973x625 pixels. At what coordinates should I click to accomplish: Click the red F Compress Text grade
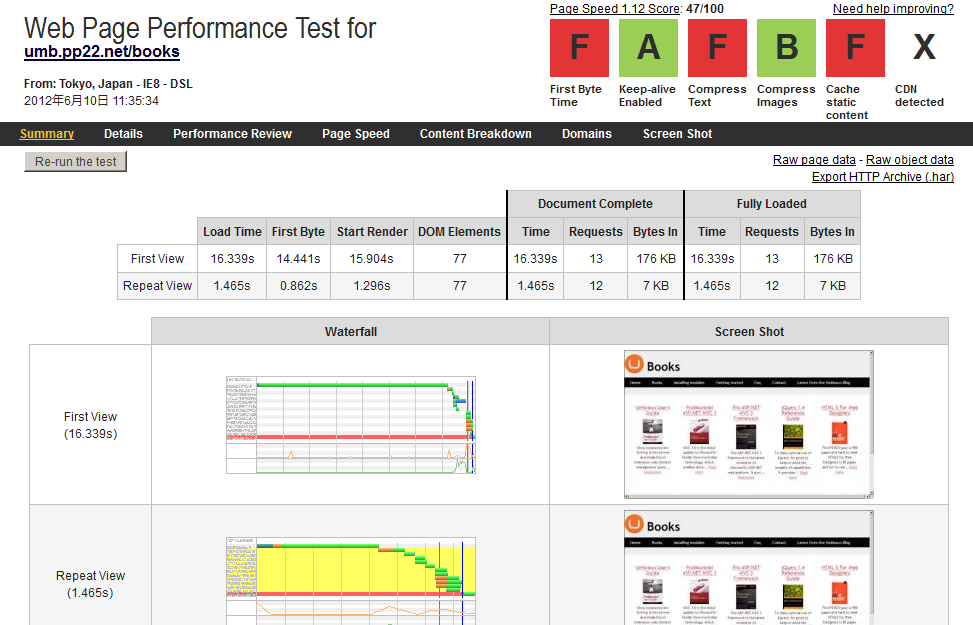click(717, 48)
